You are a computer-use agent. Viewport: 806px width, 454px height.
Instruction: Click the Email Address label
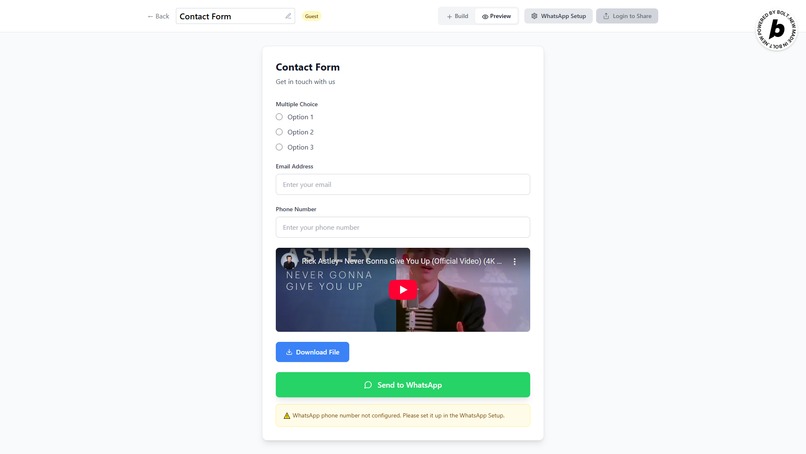tap(294, 166)
